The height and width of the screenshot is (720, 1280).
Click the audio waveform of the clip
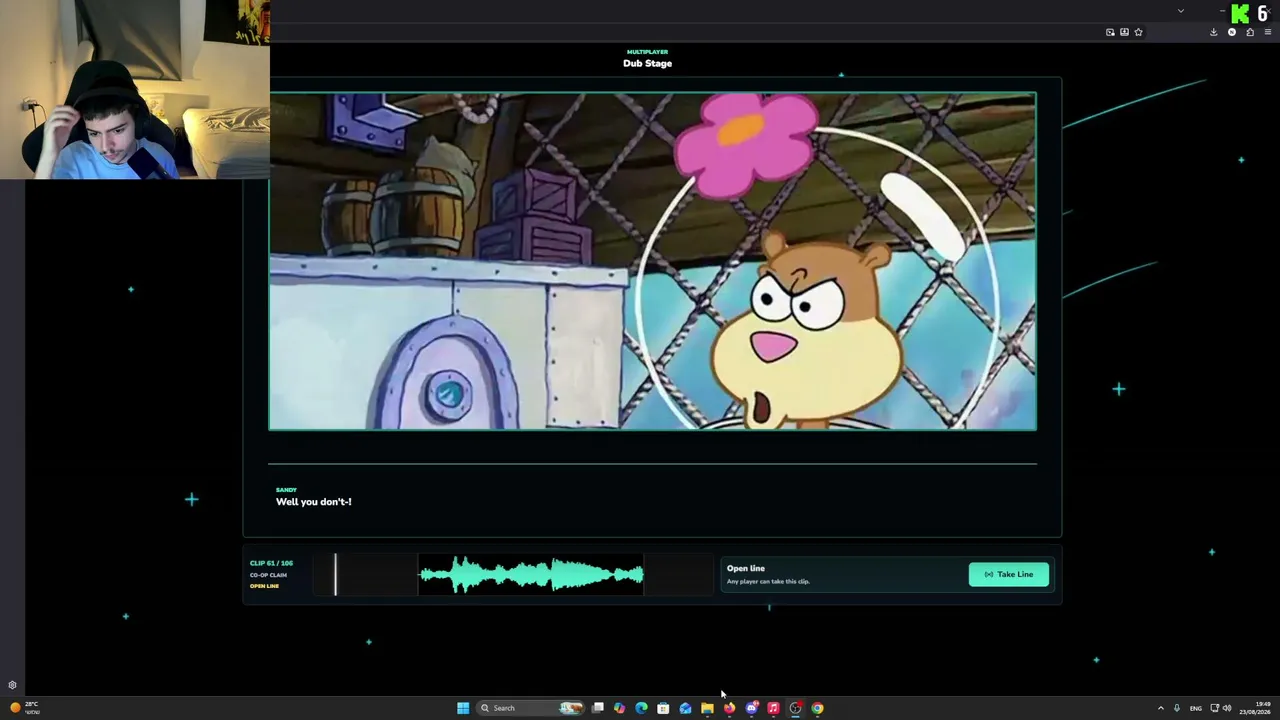[x=531, y=574]
